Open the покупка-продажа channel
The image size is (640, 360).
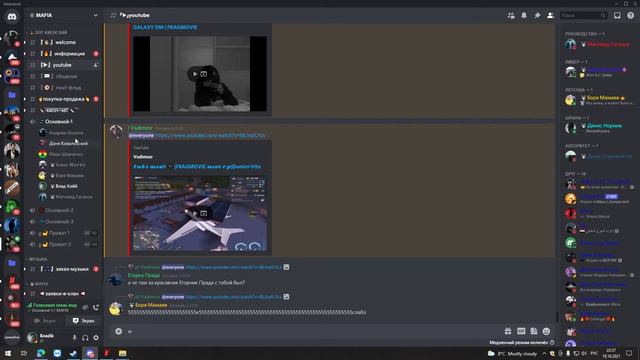tap(64, 99)
